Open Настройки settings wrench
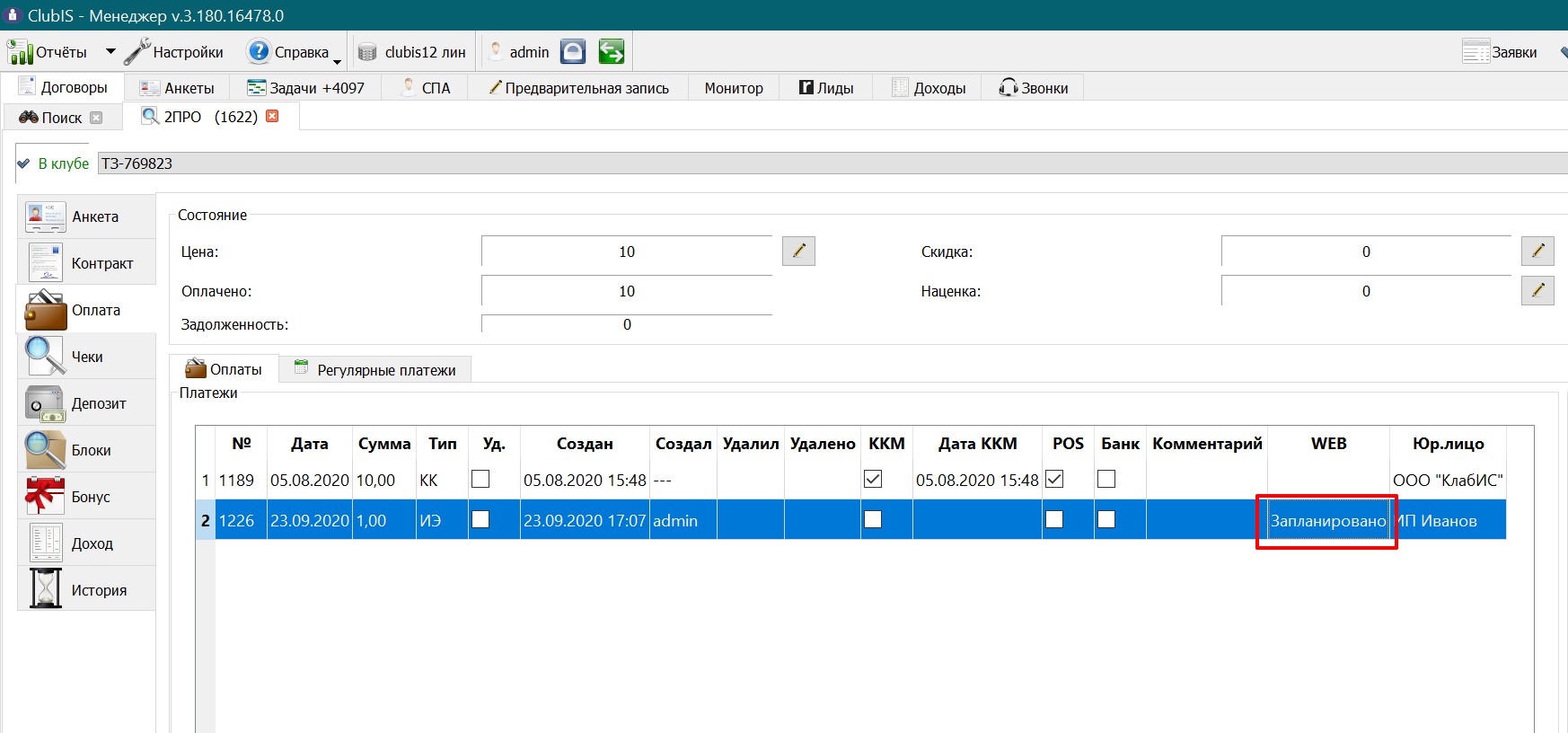Screen dimensions: 1568x733 click(137, 52)
